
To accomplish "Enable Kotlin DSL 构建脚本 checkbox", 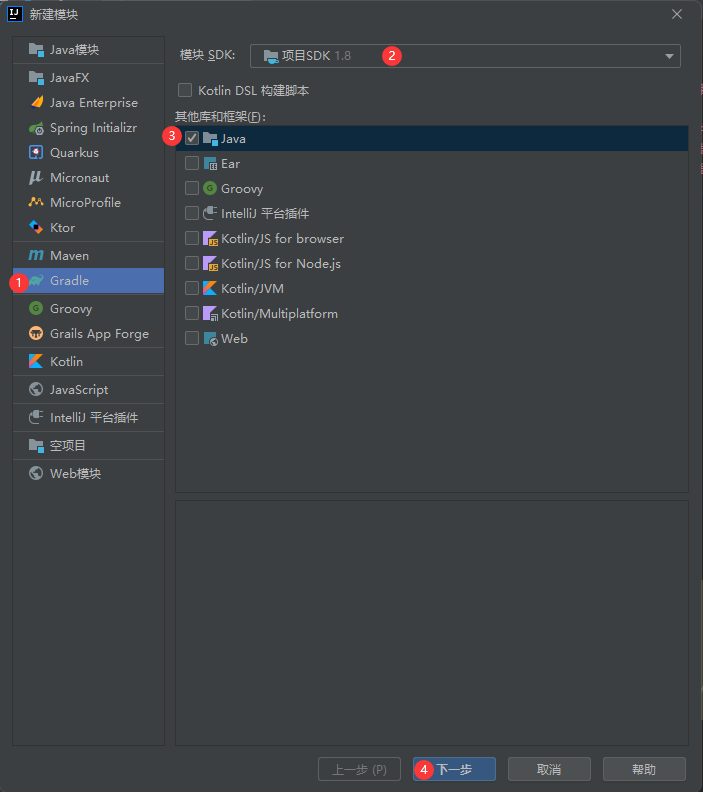I will [185, 90].
